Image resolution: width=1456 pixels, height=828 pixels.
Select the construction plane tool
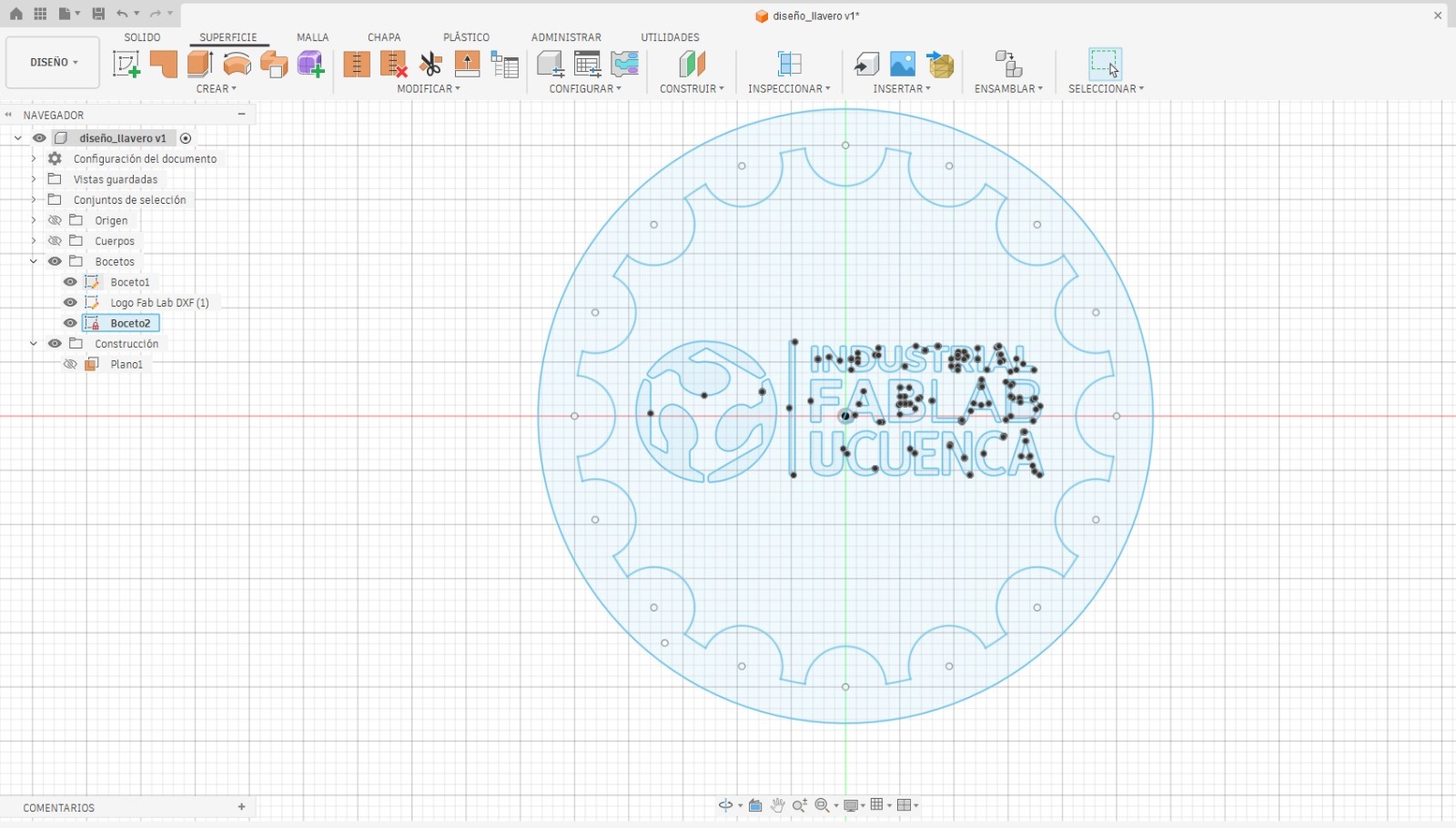[x=692, y=64]
